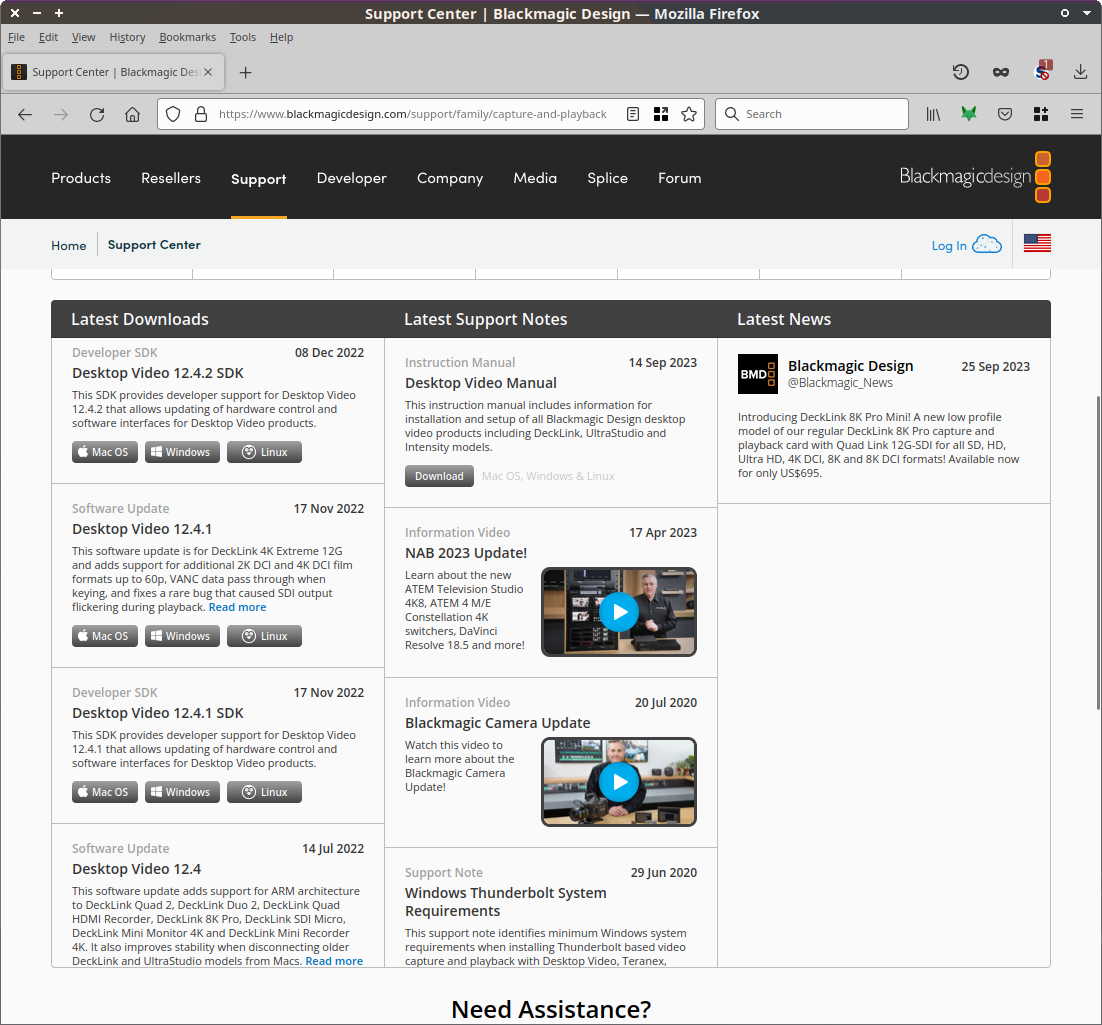
Task: Toggle reader view in the address bar
Action: point(633,114)
